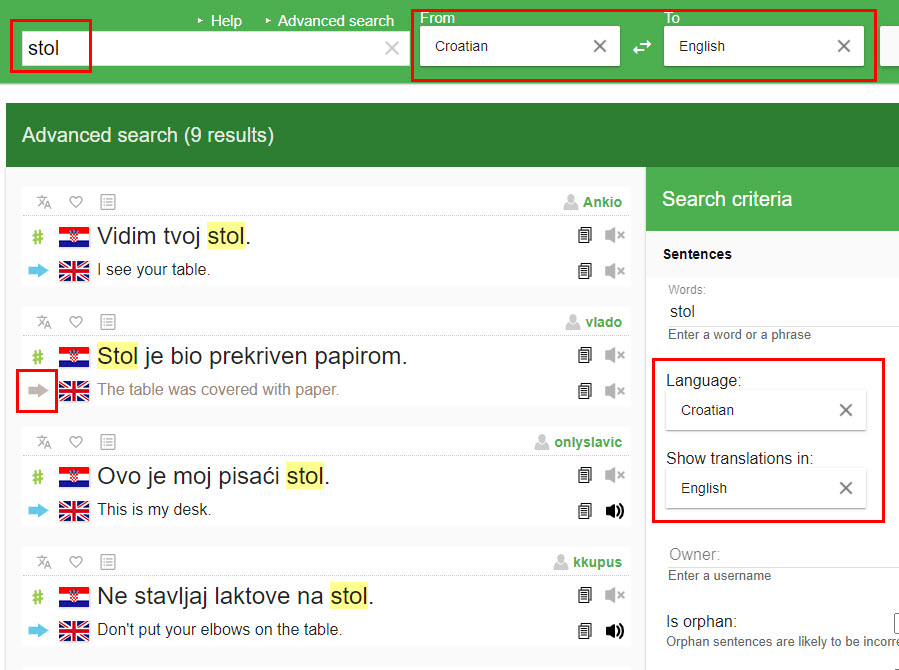899x670 pixels.
Task: Copy 'The table was covered with paper.'
Action: [585, 391]
